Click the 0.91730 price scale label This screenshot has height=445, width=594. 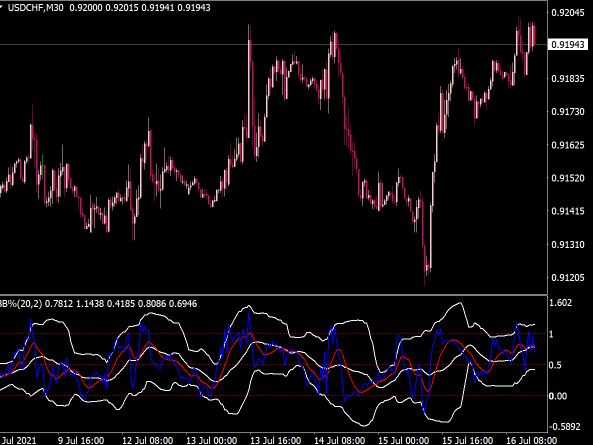click(567, 111)
